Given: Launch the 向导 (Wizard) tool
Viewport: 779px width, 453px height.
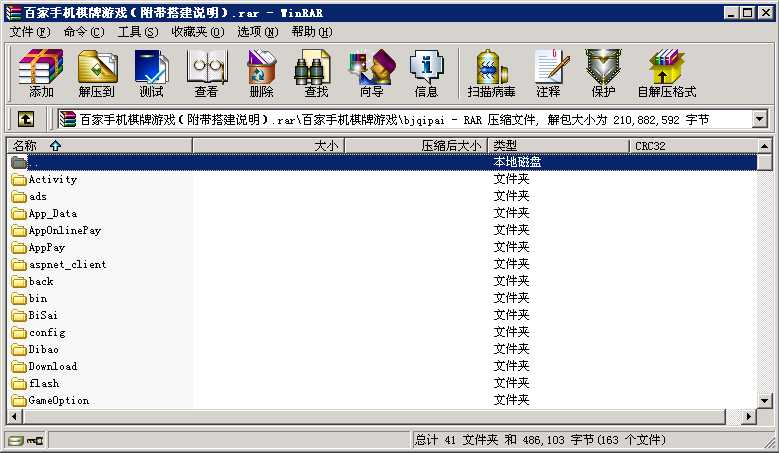Looking at the screenshot, I should [x=372, y=73].
